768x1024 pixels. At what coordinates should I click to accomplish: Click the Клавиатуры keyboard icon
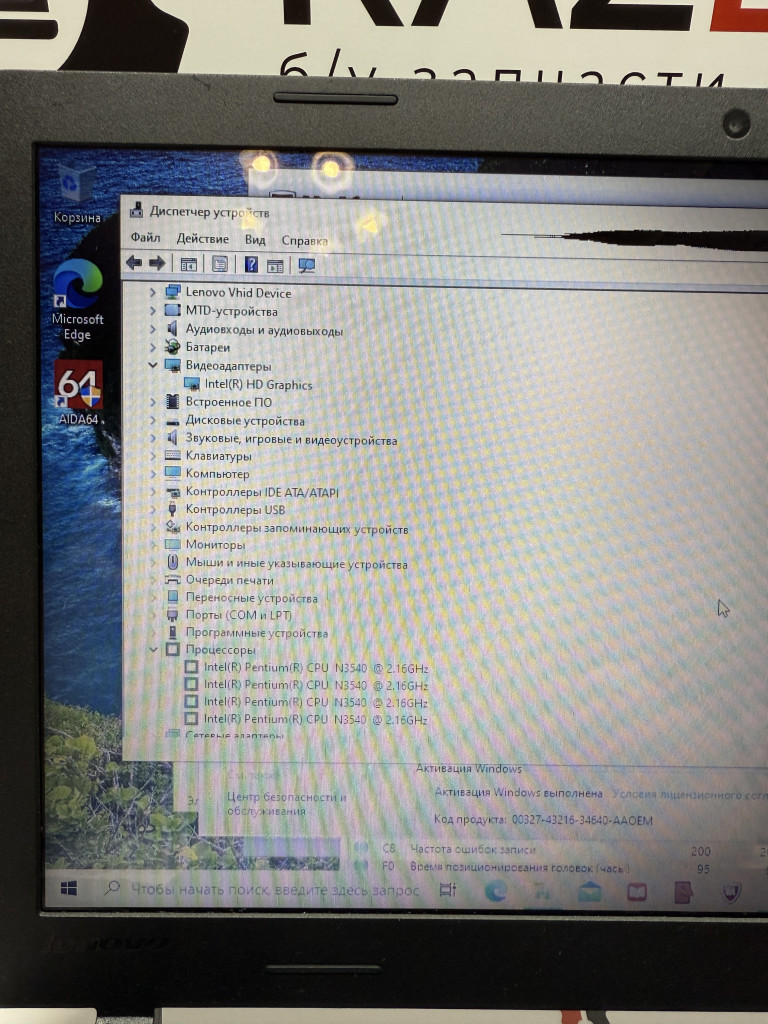point(172,455)
